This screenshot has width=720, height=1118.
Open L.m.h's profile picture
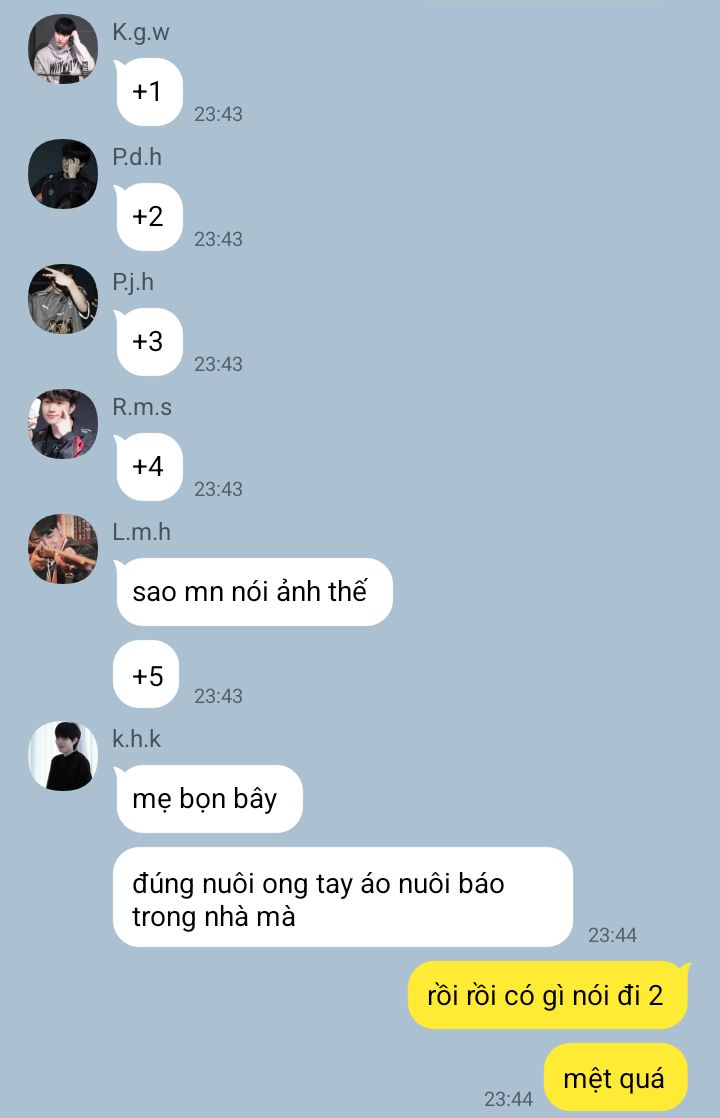point(63,548)
